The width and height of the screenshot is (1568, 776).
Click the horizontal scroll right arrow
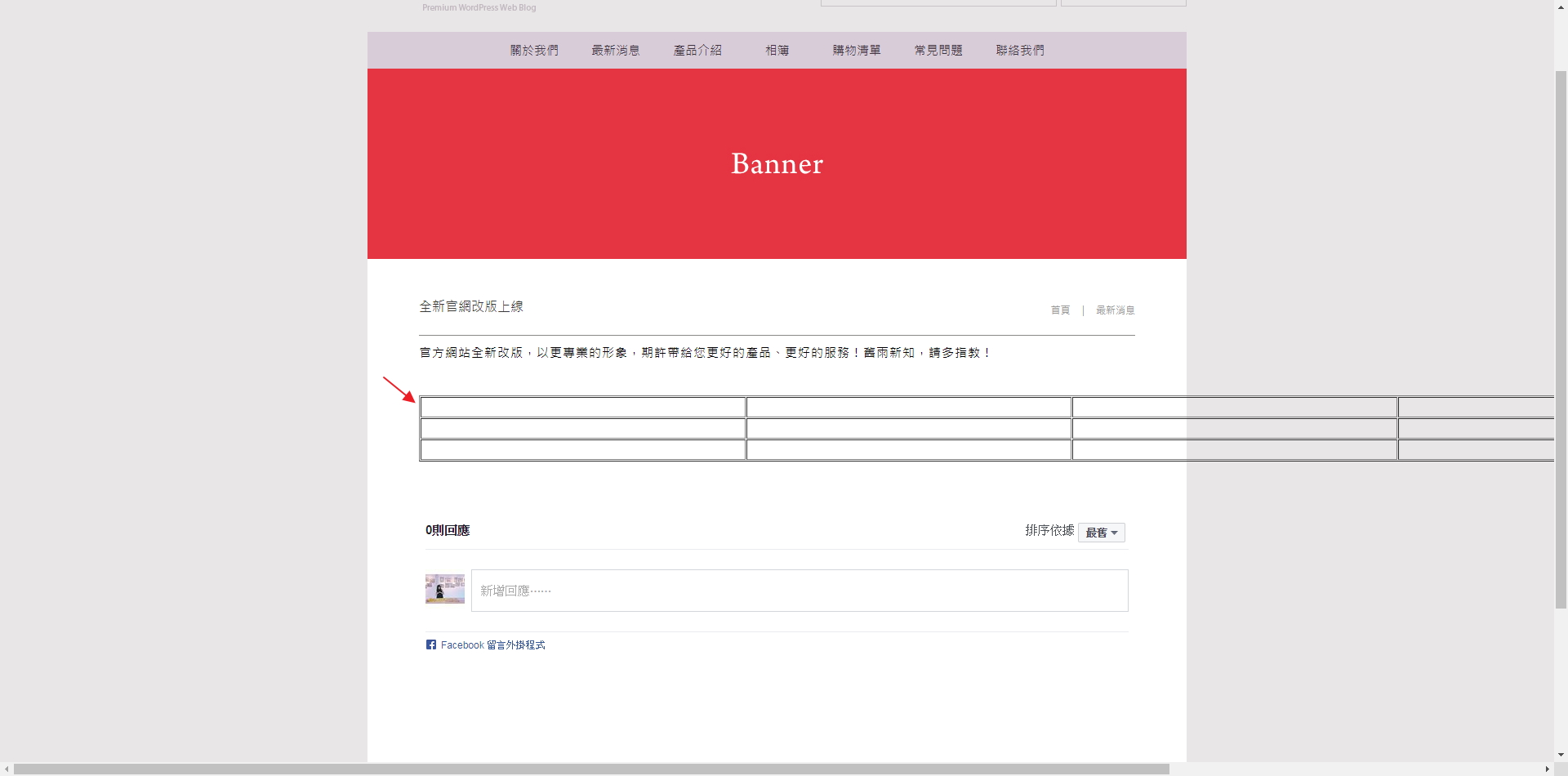(x=1547, y=769)
